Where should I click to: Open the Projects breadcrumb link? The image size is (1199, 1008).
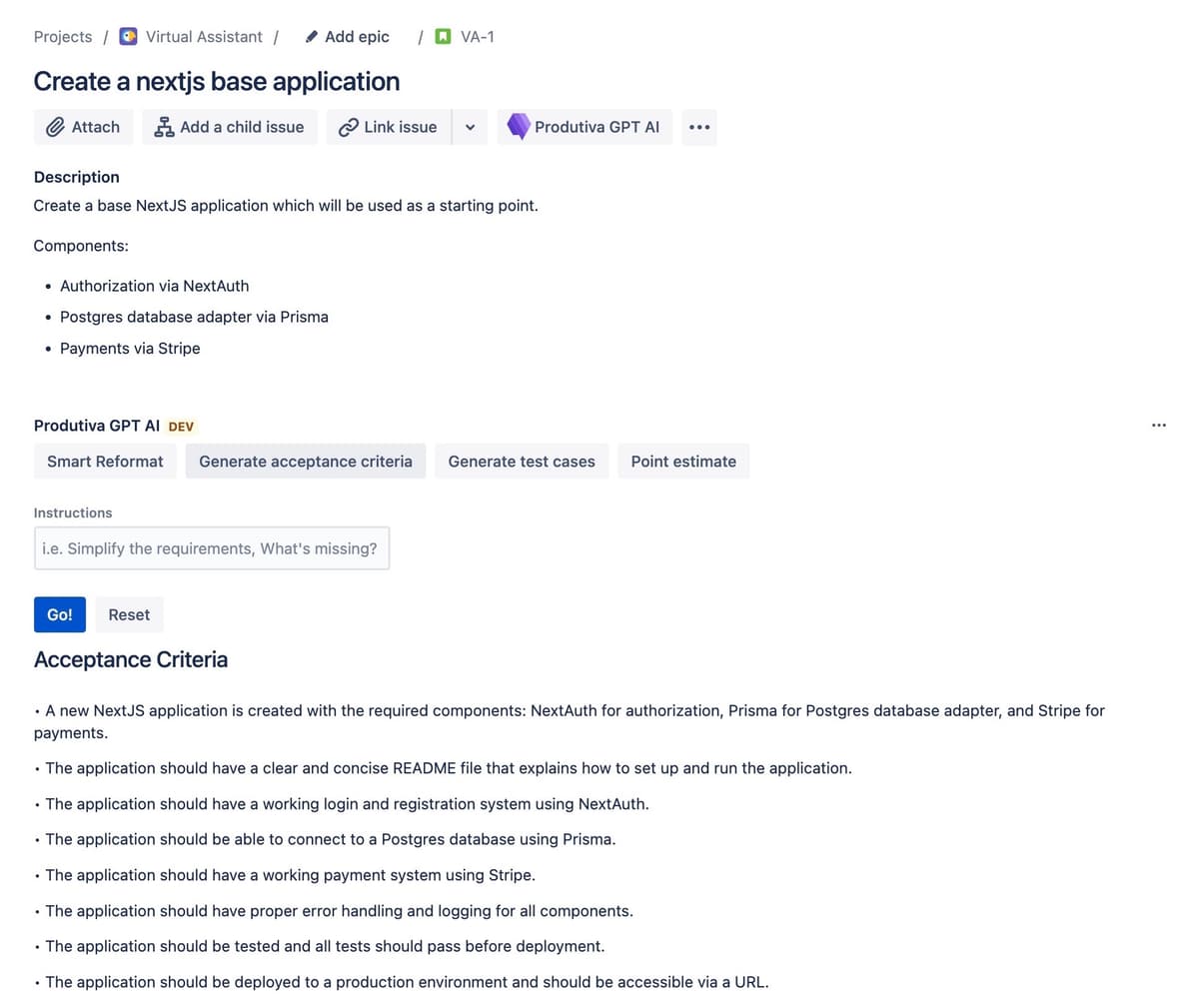(x=62, y=36)
